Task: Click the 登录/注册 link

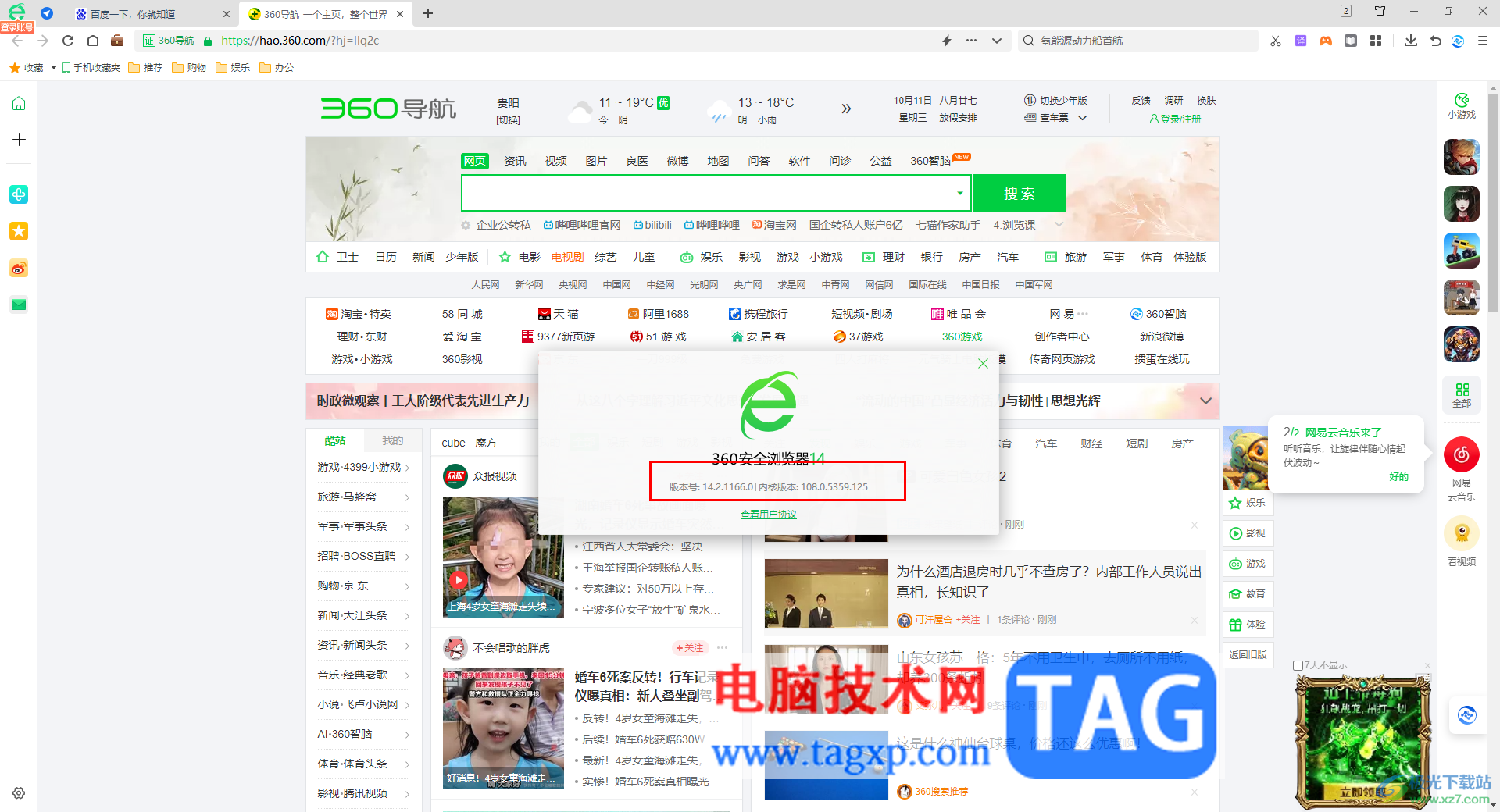Action: pyautogui.click(x=1175, y=119)
